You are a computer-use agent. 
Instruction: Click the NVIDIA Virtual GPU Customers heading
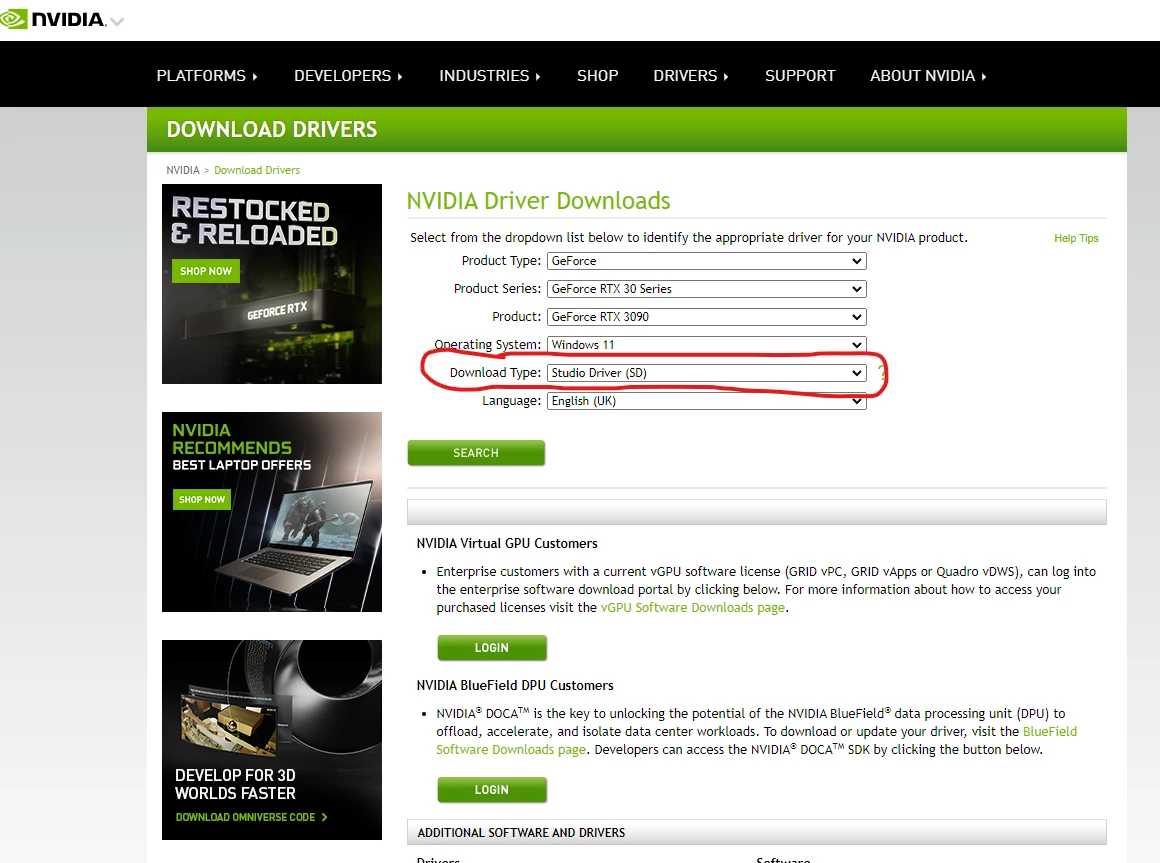pos(507,544)
